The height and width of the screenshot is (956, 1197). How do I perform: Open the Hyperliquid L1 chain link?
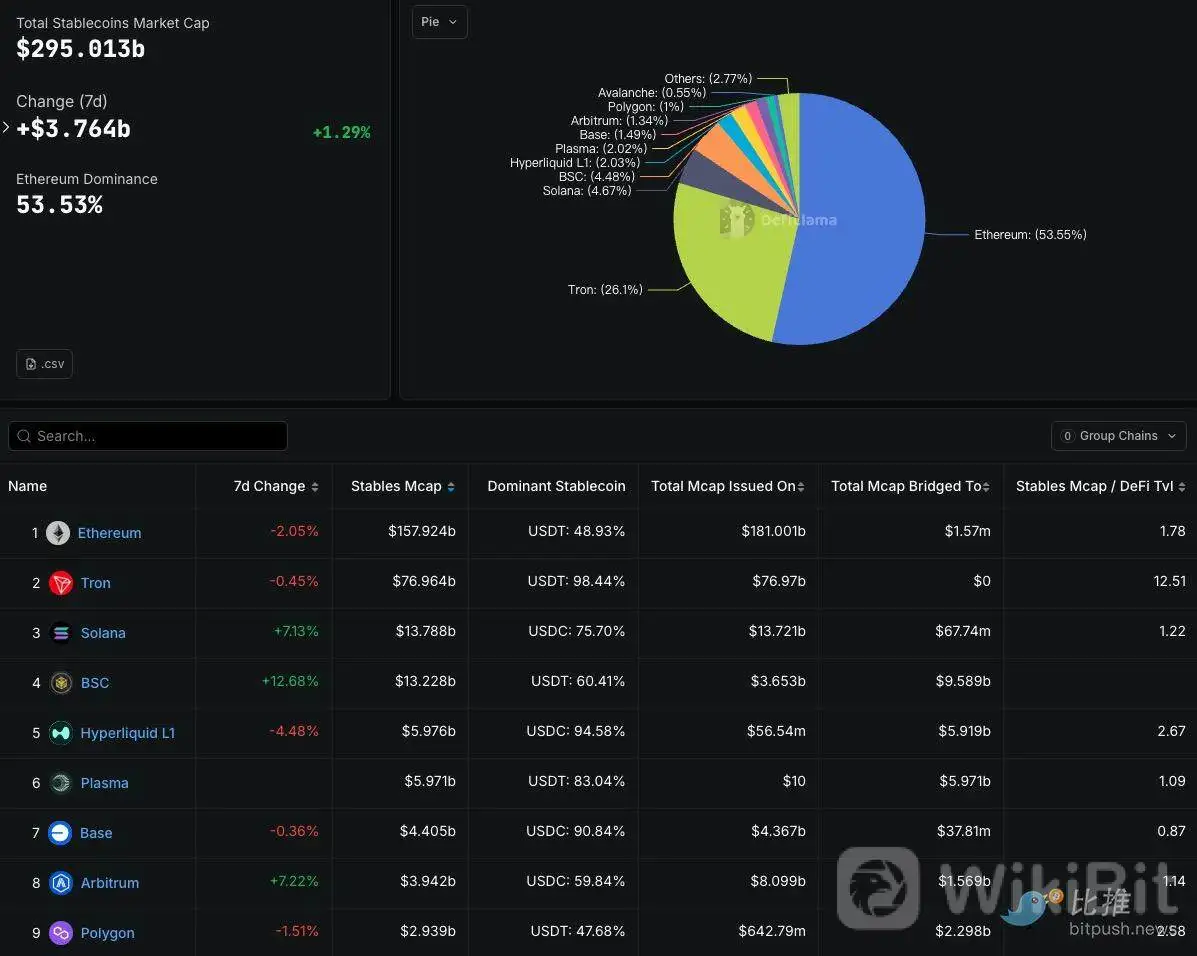(x=127, y=733)
